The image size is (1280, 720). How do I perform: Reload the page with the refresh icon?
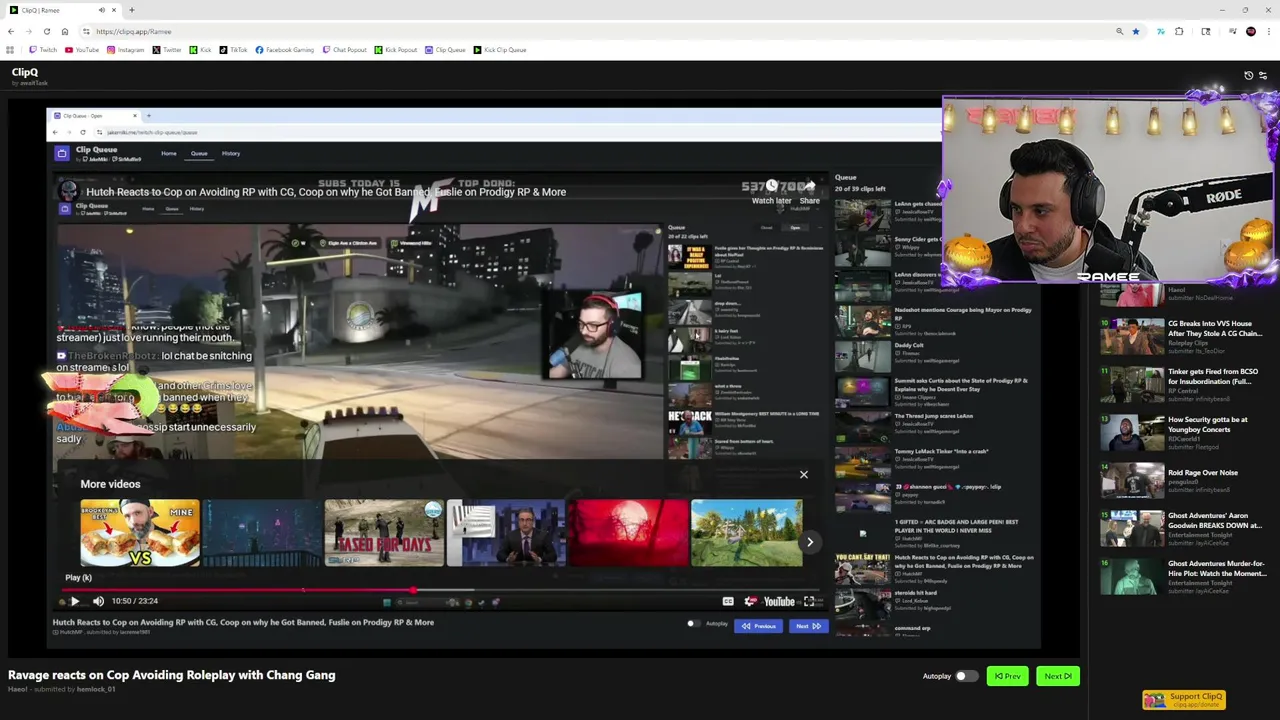[x=47, y=31]
